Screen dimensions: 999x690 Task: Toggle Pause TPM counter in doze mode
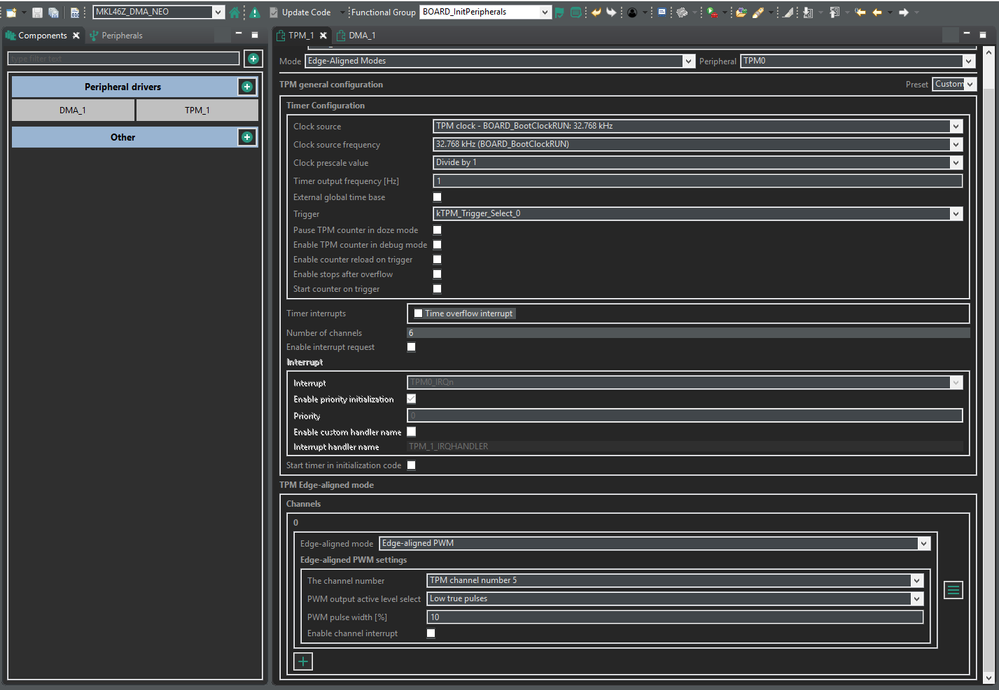tap(437, 230)
